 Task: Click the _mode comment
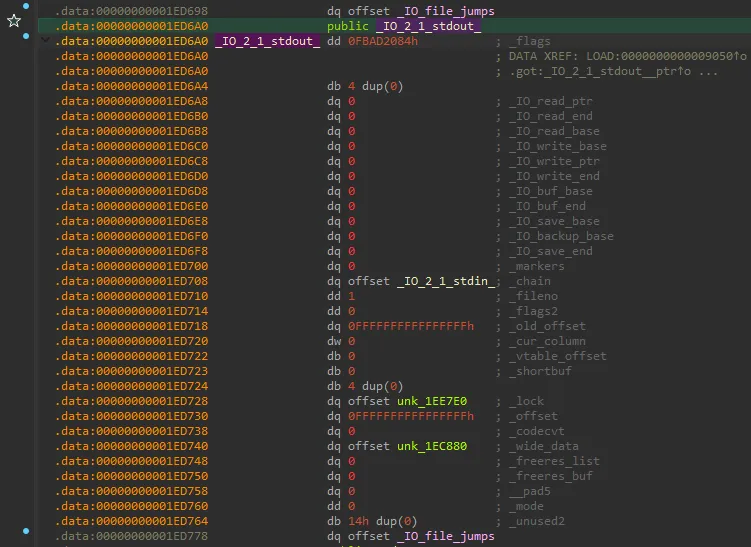coord(526,506)
